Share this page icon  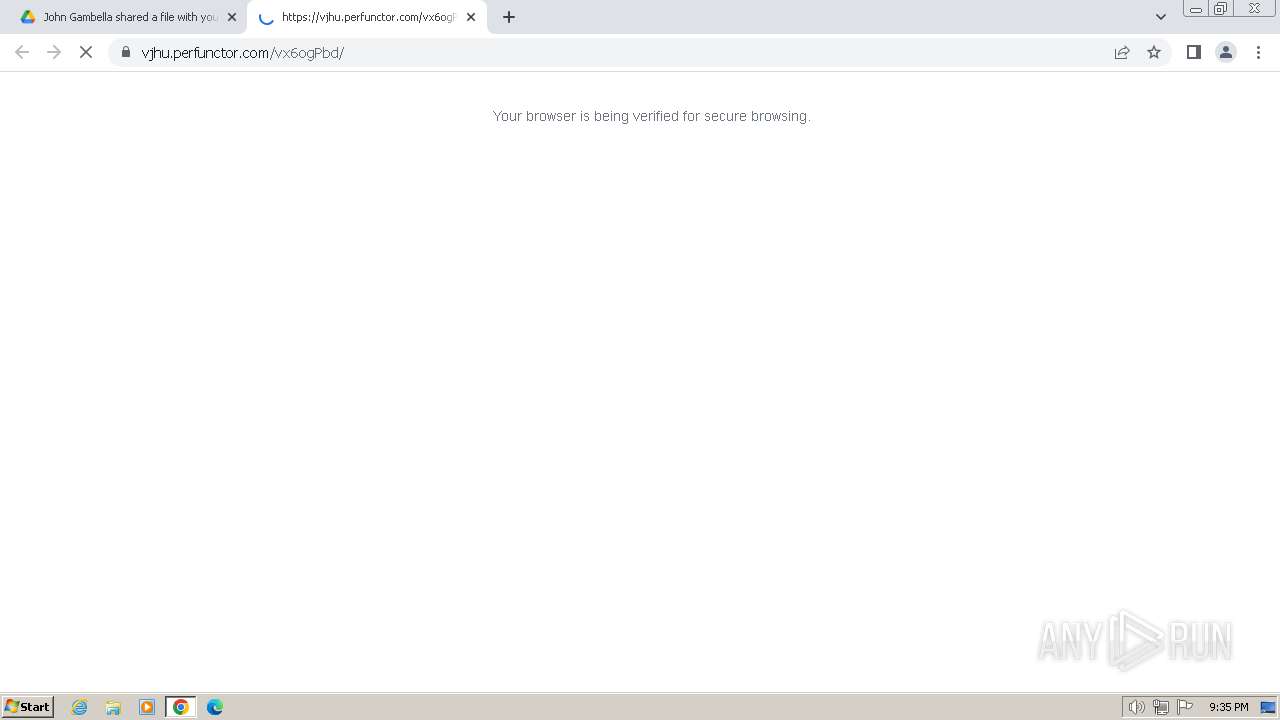[1122, 52]
